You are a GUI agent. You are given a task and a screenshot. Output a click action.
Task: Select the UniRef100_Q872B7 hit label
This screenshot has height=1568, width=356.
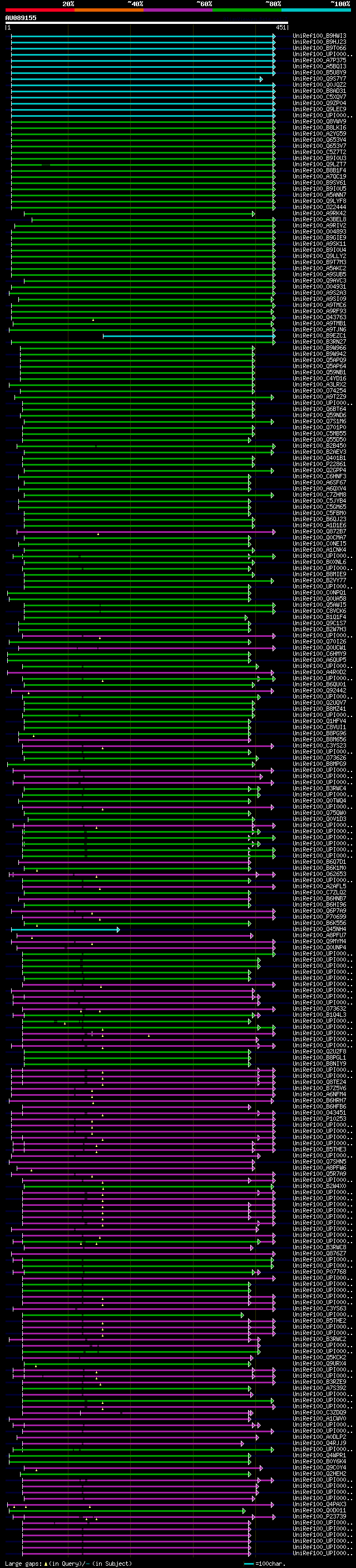[319, 531]
